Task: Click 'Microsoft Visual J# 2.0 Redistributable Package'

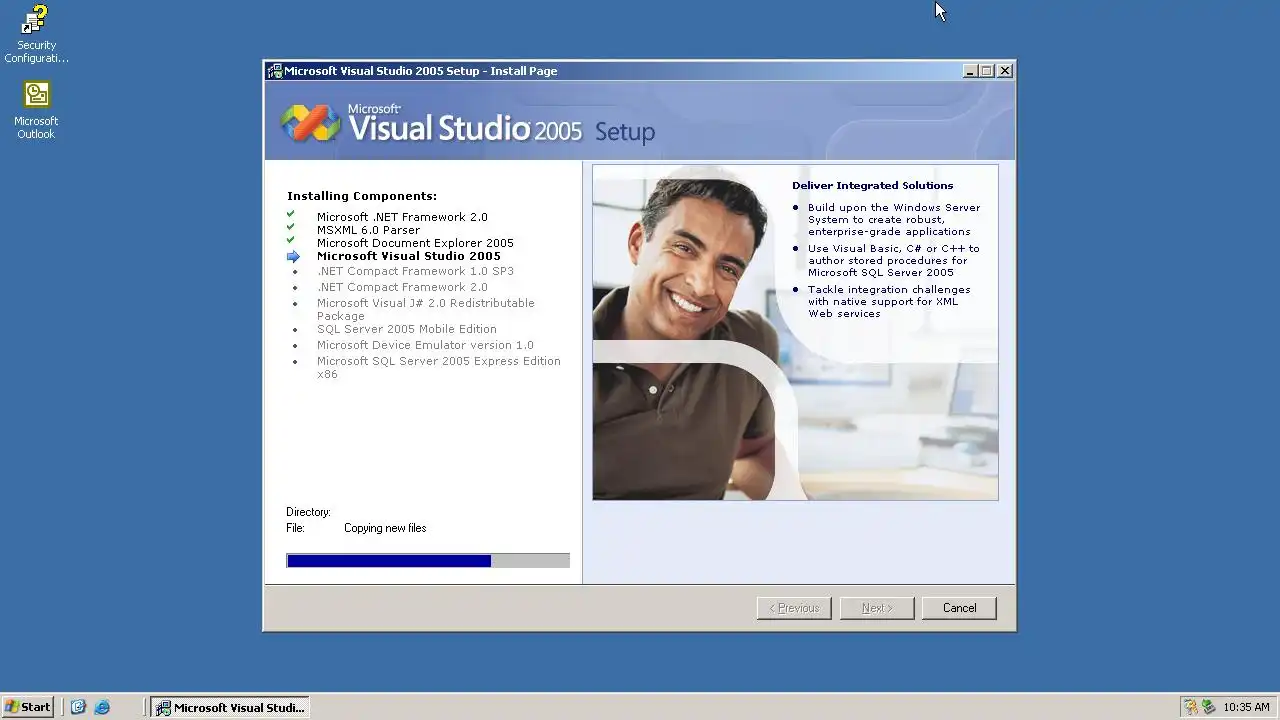Action: [x=426, y=309]
